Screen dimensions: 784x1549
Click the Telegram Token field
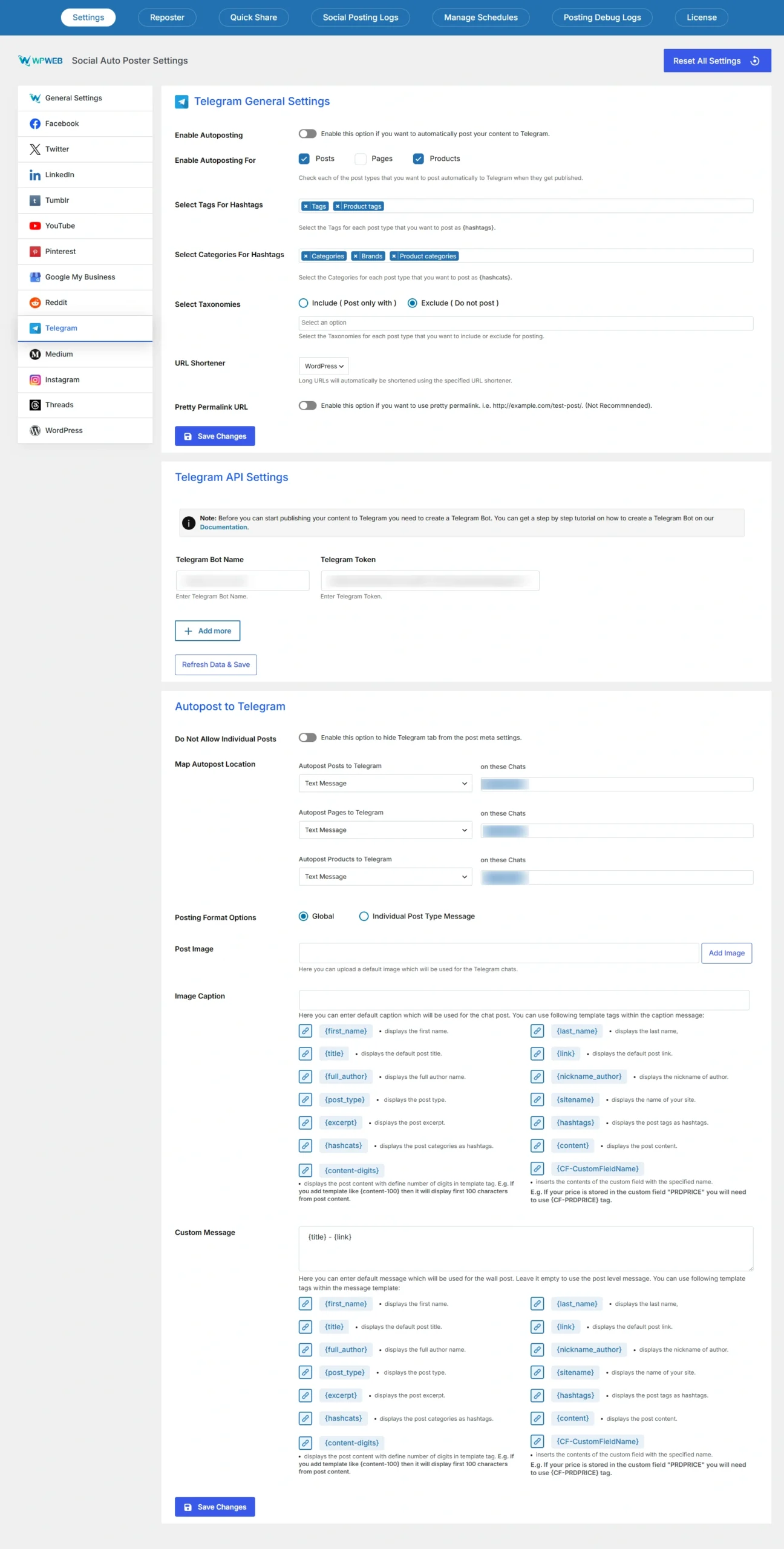tap(430, 581)
